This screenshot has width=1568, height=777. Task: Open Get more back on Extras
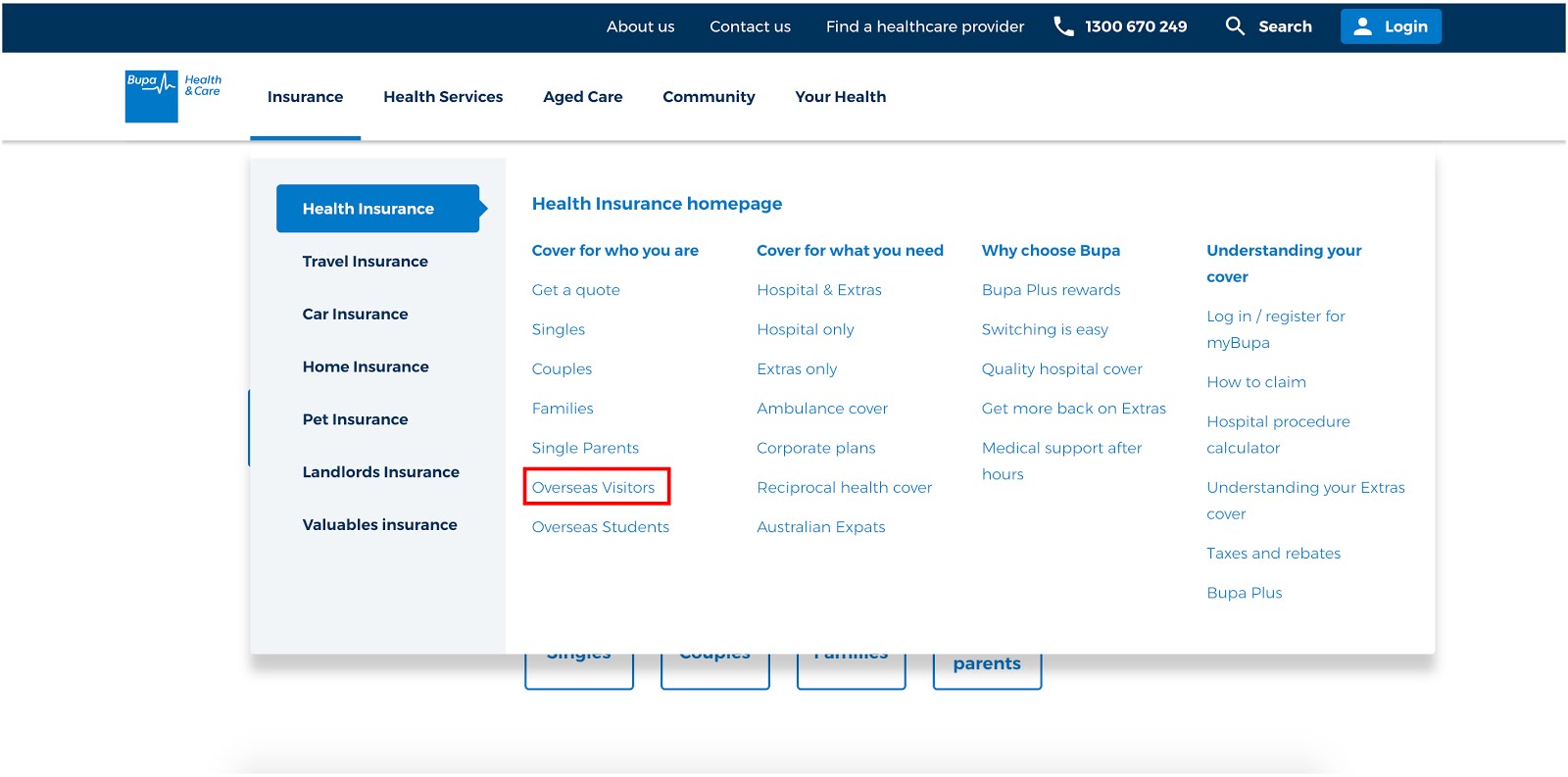1073,409
